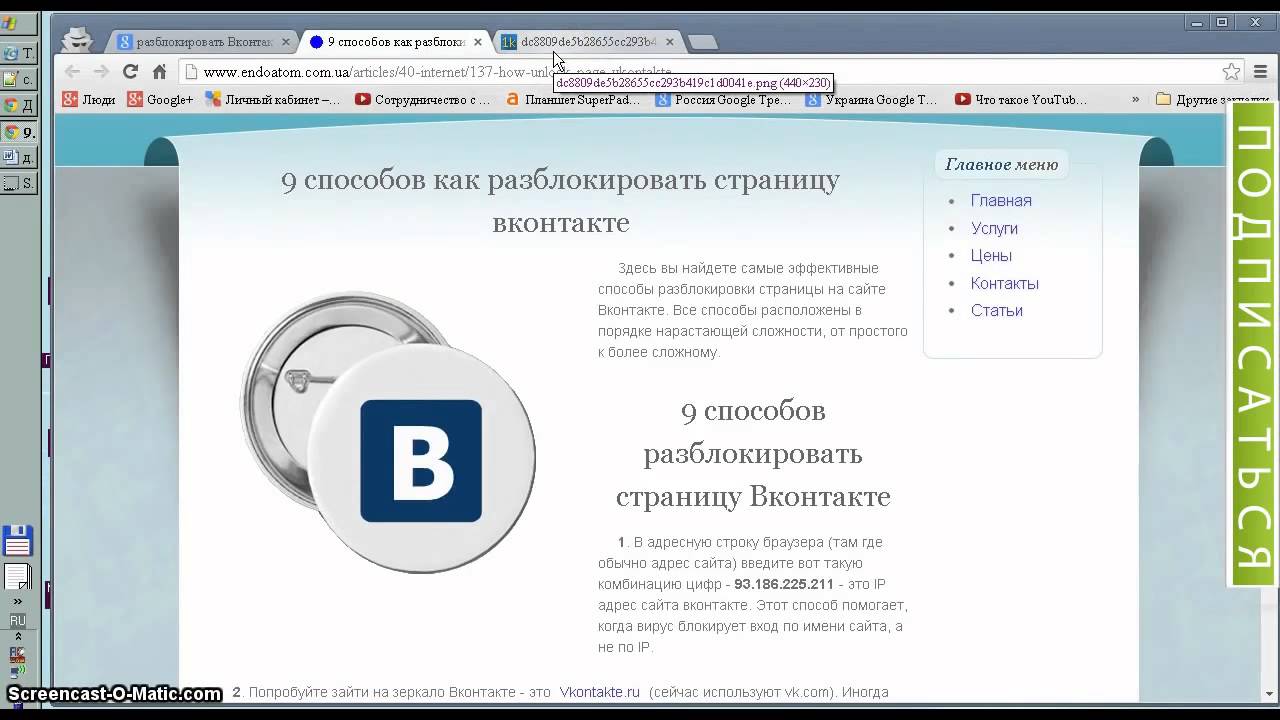
Task: Click the VK badge image
Action: pyautogui.click(x=388, y=432)
